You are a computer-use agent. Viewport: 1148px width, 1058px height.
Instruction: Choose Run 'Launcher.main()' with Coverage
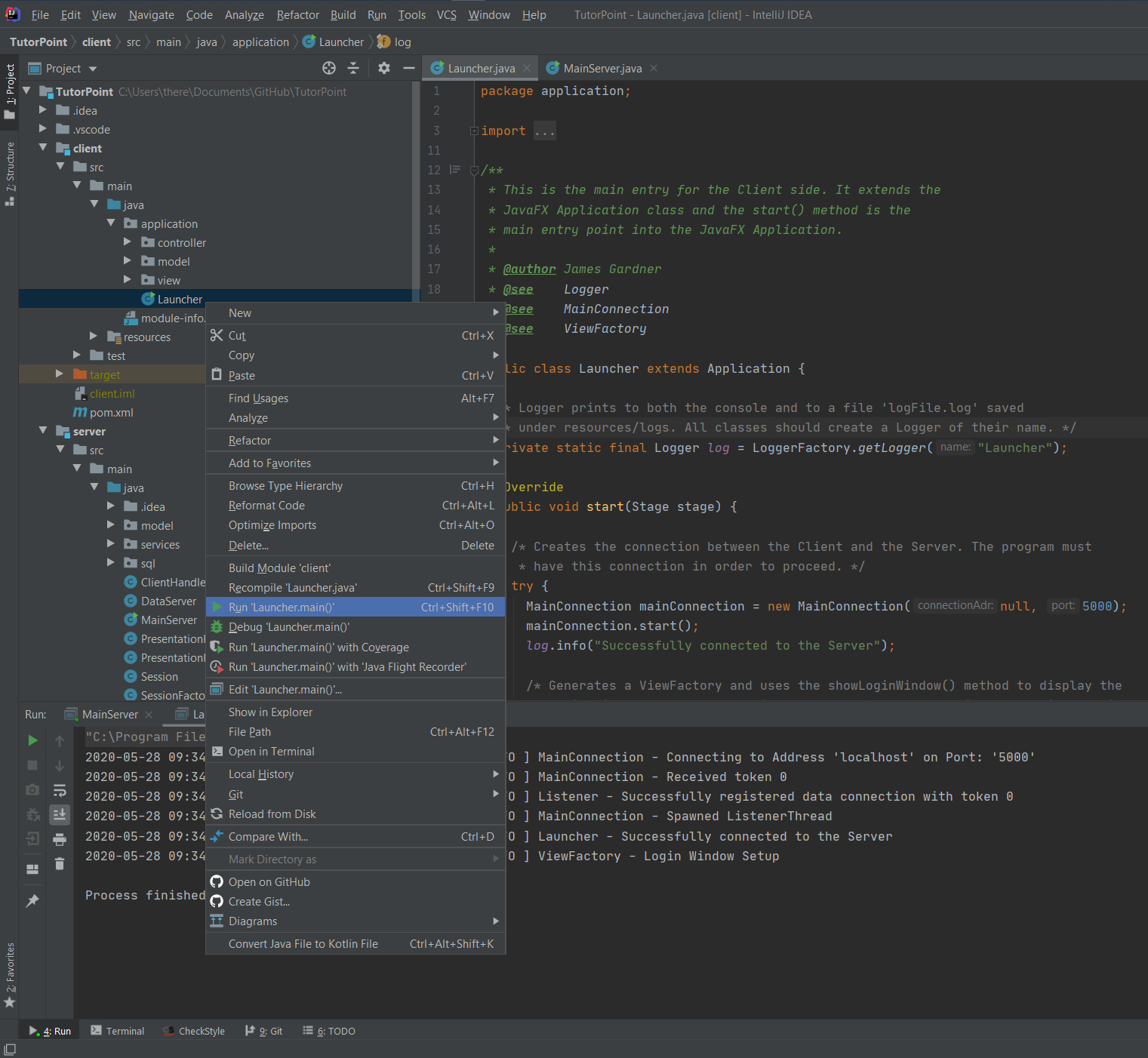coord(355,647)
